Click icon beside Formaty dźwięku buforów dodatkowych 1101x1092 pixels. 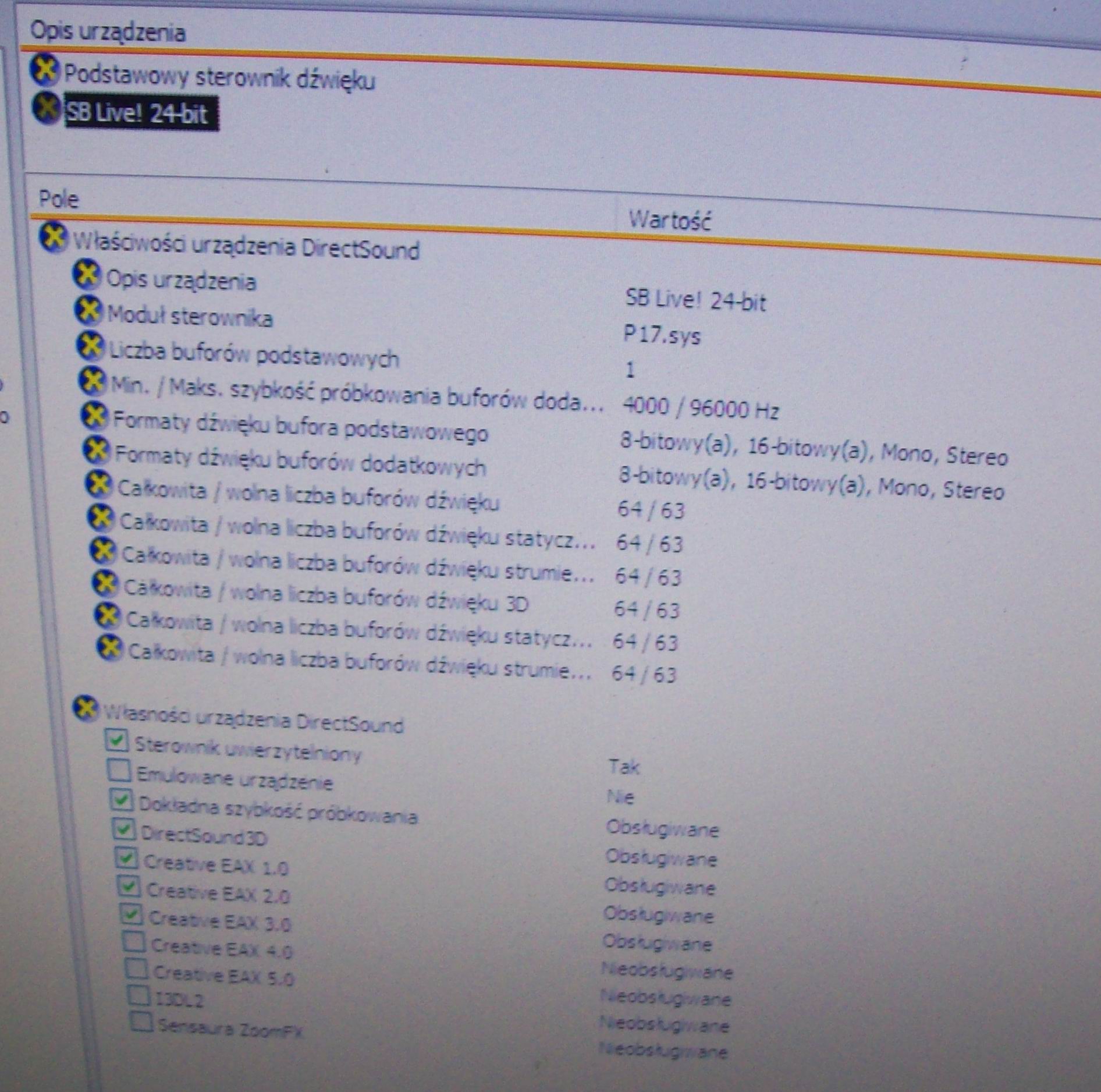[x=97, y=449]
